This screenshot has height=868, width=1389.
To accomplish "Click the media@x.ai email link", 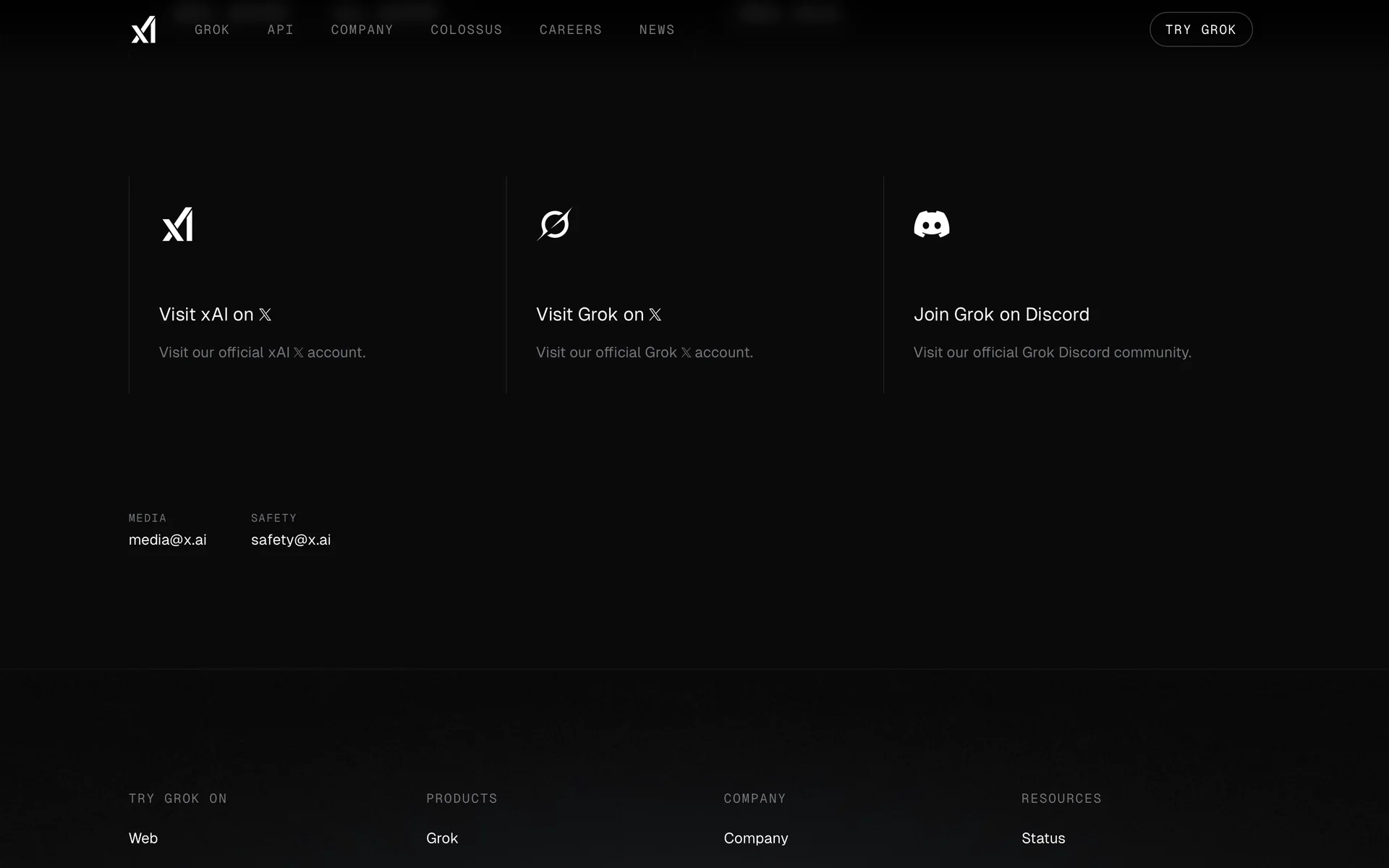I will pos(167,540).
